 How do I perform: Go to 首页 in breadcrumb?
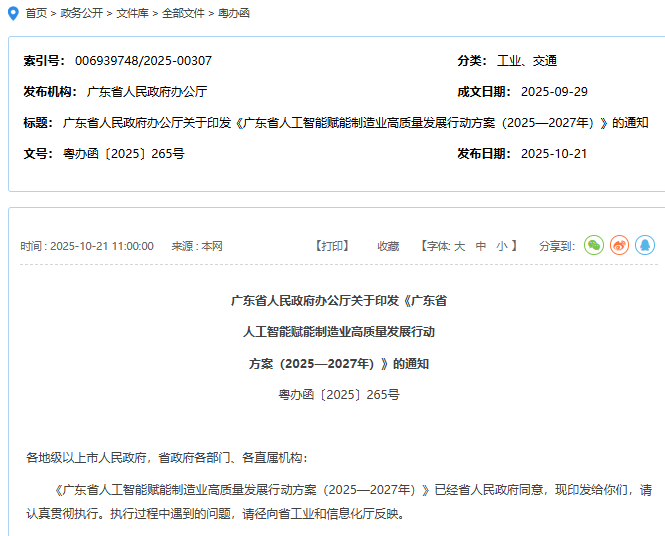36,13
